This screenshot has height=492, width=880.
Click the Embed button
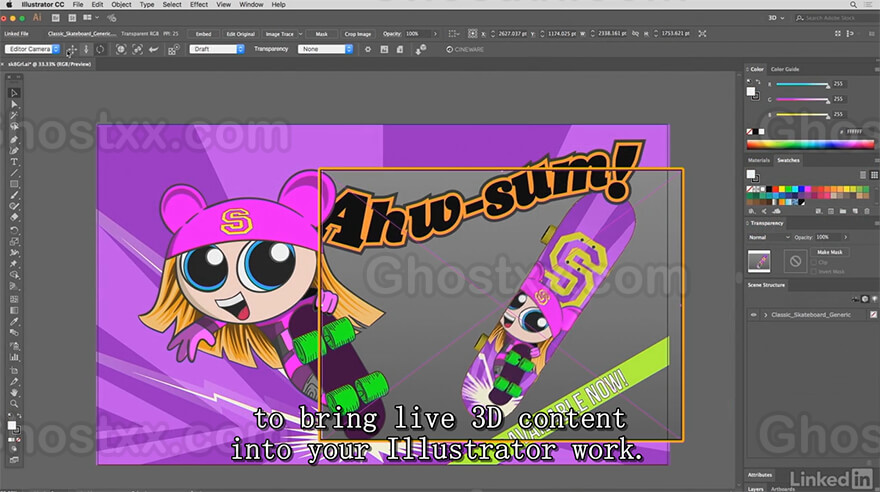(203, 34)
